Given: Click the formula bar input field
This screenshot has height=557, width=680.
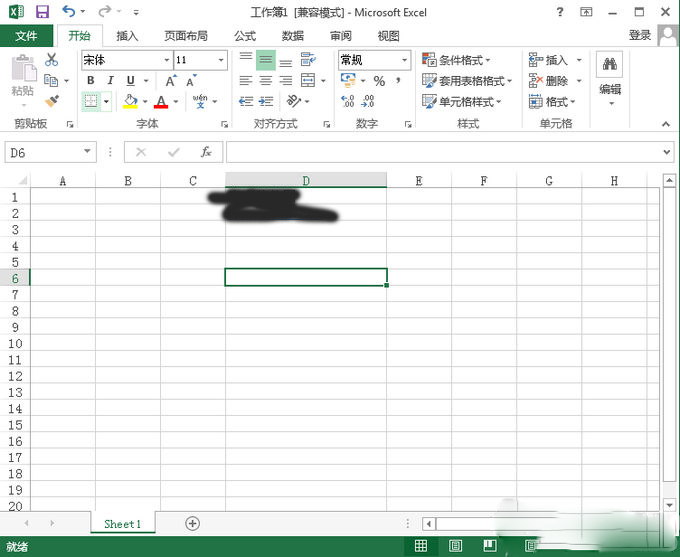Looking at the screenshot, I should (444, 152).
